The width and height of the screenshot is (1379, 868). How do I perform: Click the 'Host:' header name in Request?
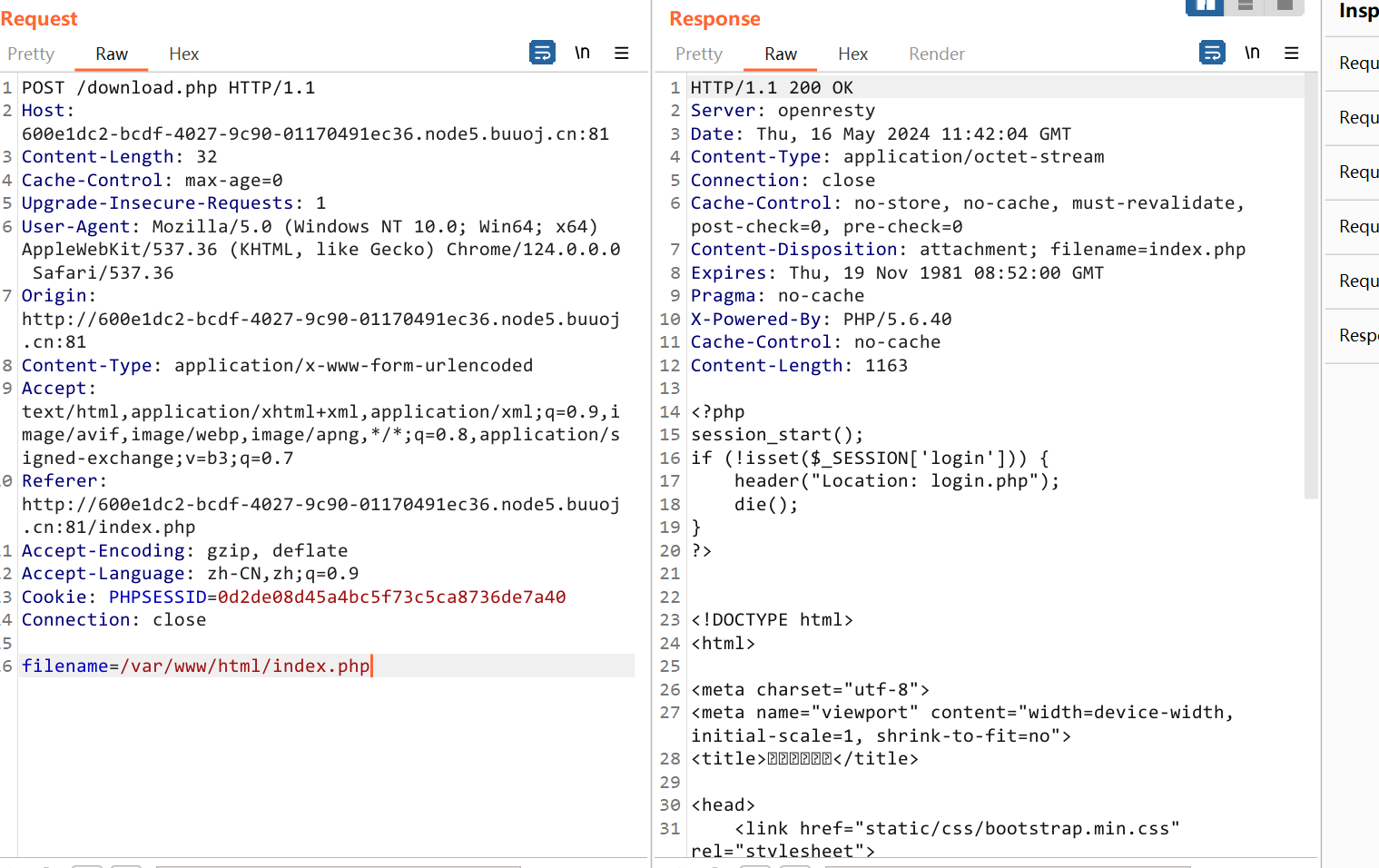coord(48,111)
